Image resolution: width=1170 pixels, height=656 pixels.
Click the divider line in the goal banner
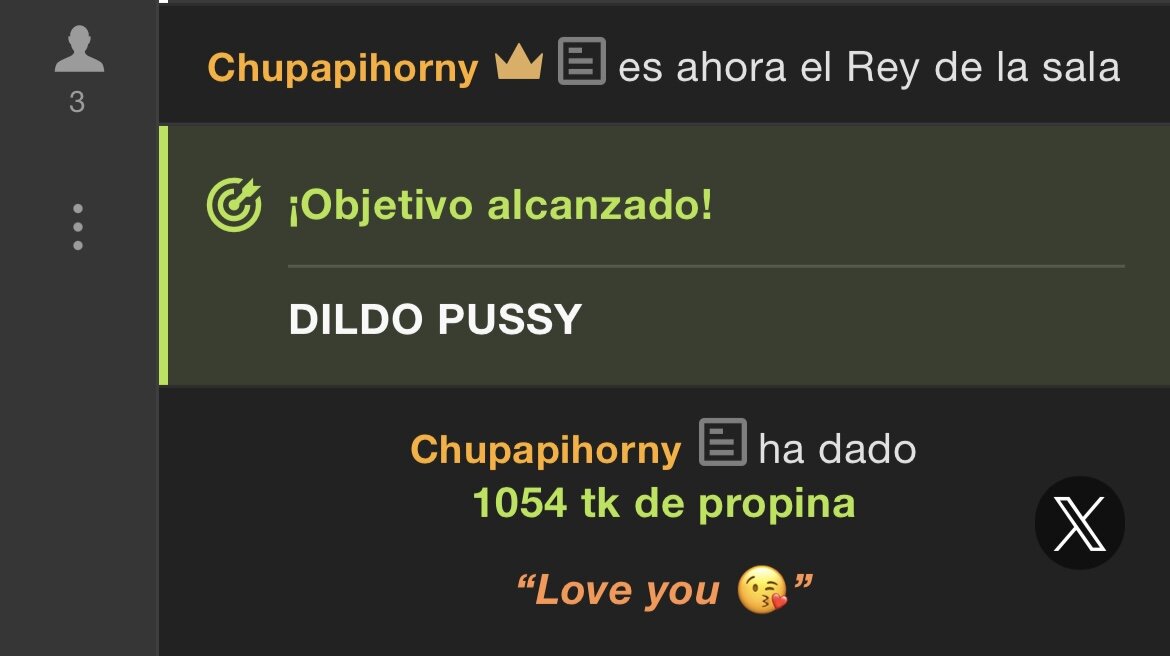(x=706, y=266)
